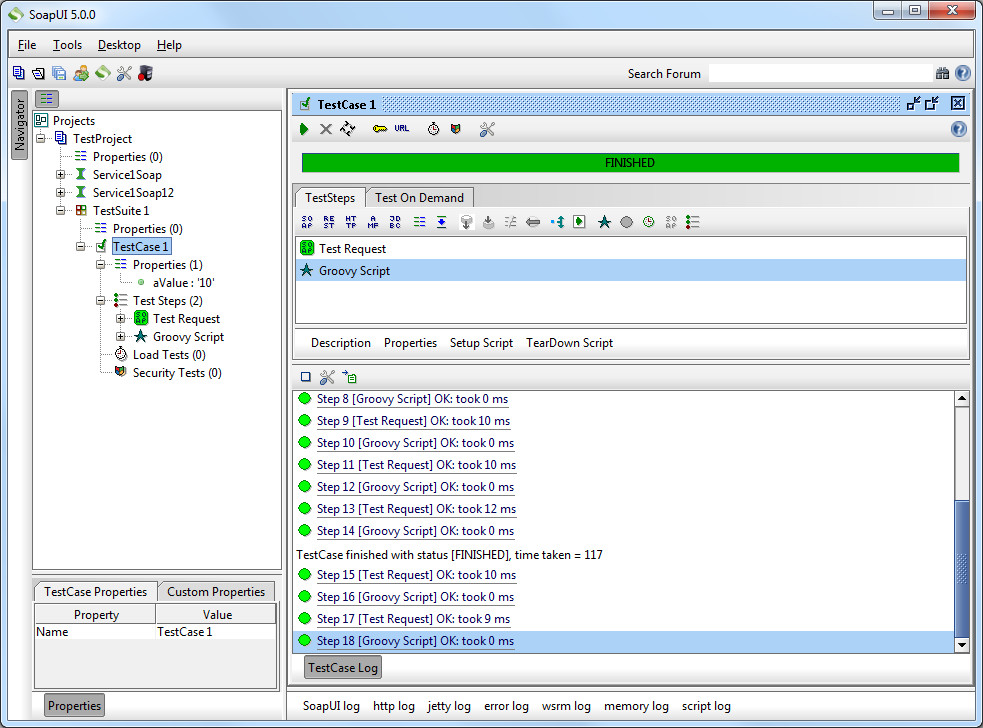983x728 pixels.
Task: Open the Desktop menu
Action: [119, 45]
